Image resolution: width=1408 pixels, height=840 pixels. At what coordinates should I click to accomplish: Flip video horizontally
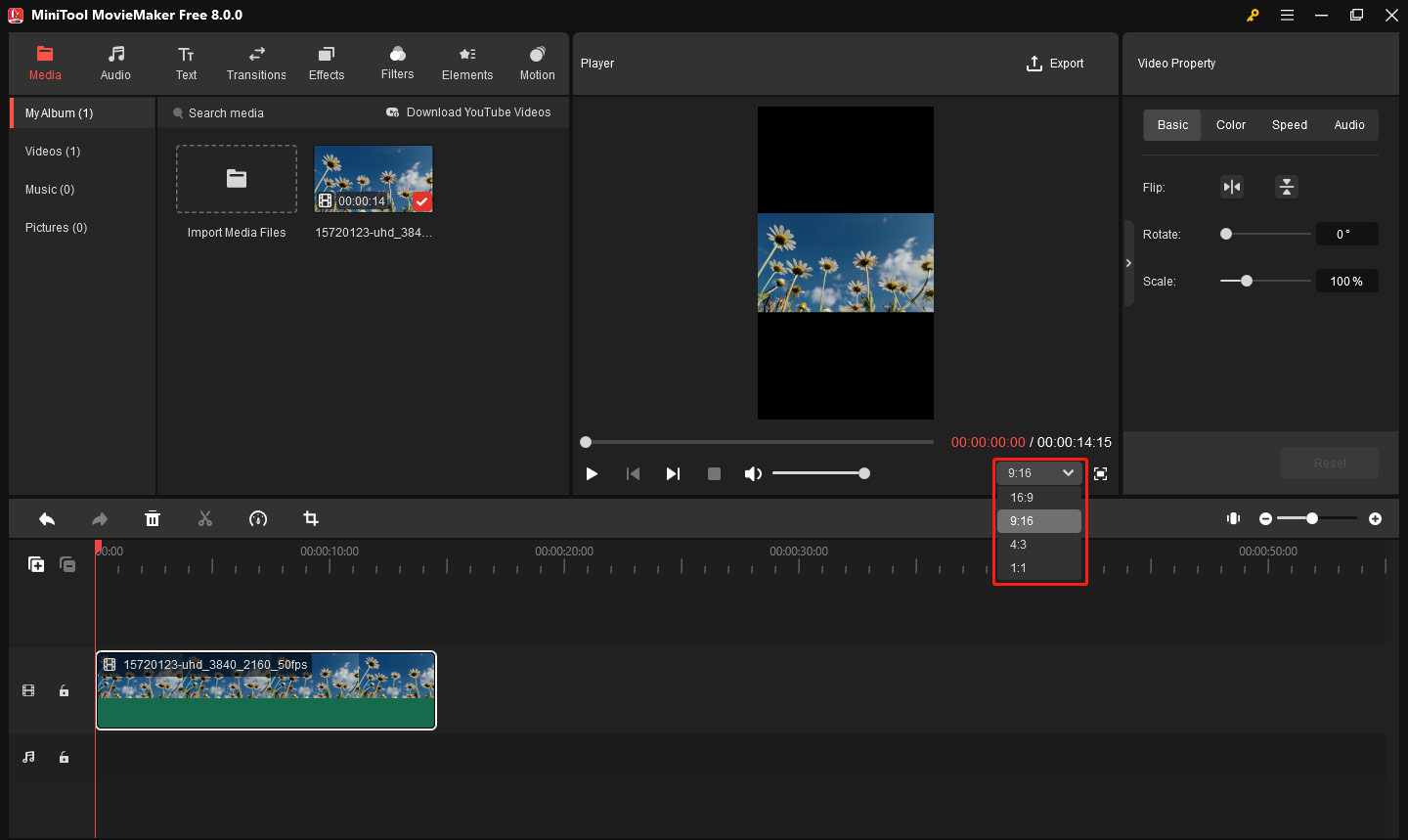pos(1232,187)
